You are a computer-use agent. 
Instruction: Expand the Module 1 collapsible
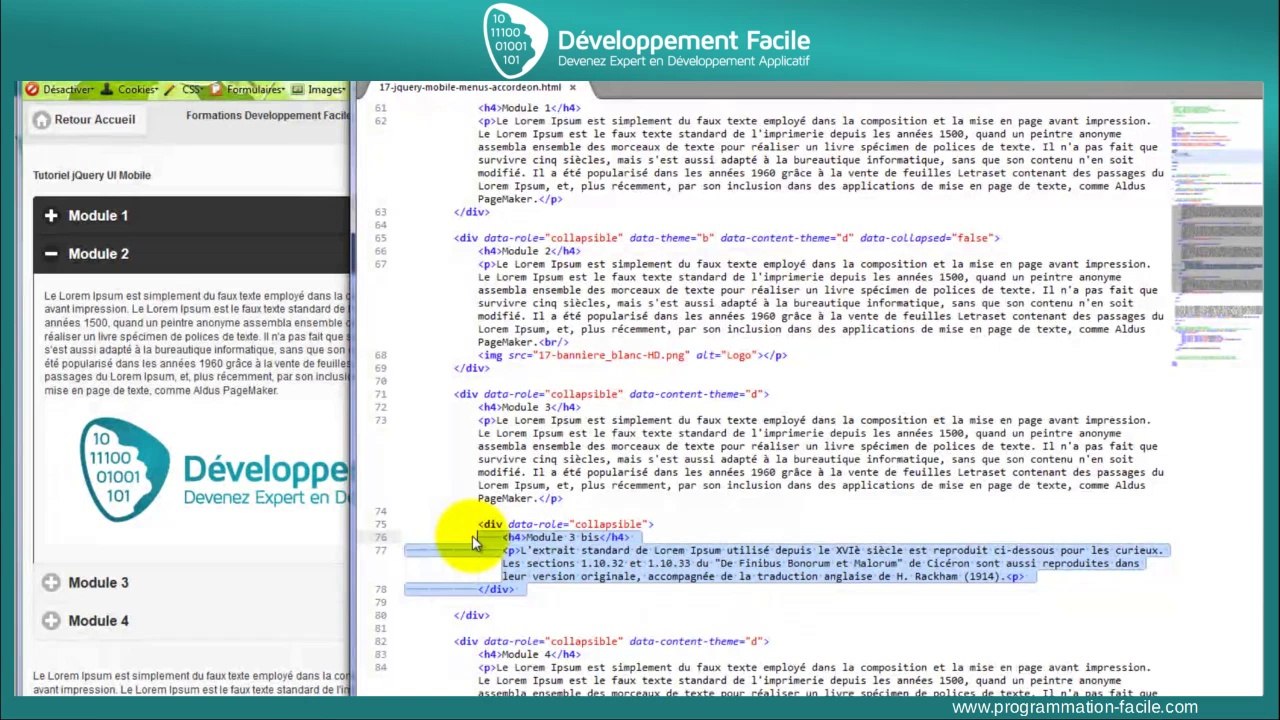pos(192,216)
